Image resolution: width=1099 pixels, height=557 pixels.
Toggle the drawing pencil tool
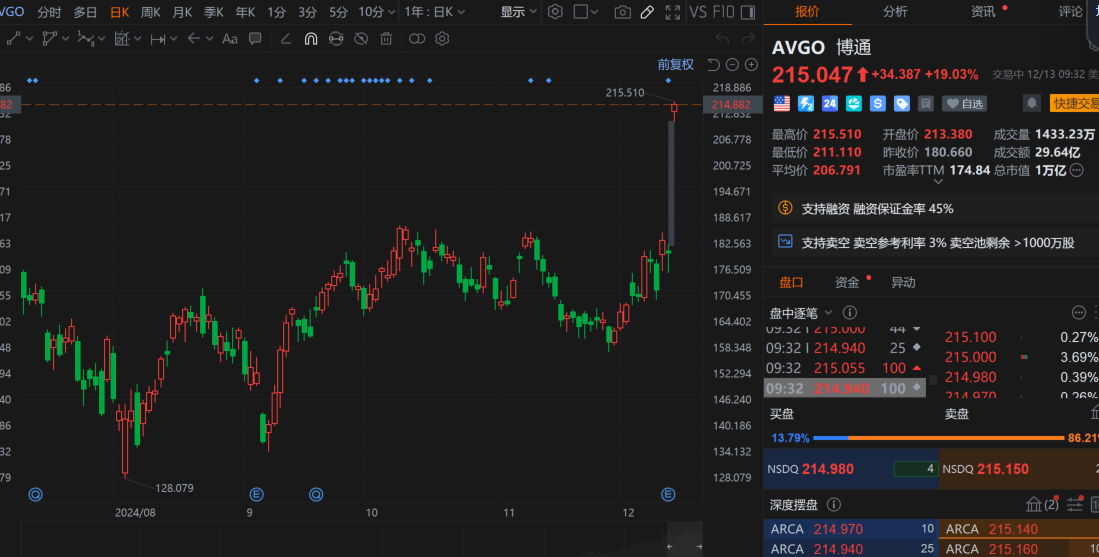click(x=648, y=12)
